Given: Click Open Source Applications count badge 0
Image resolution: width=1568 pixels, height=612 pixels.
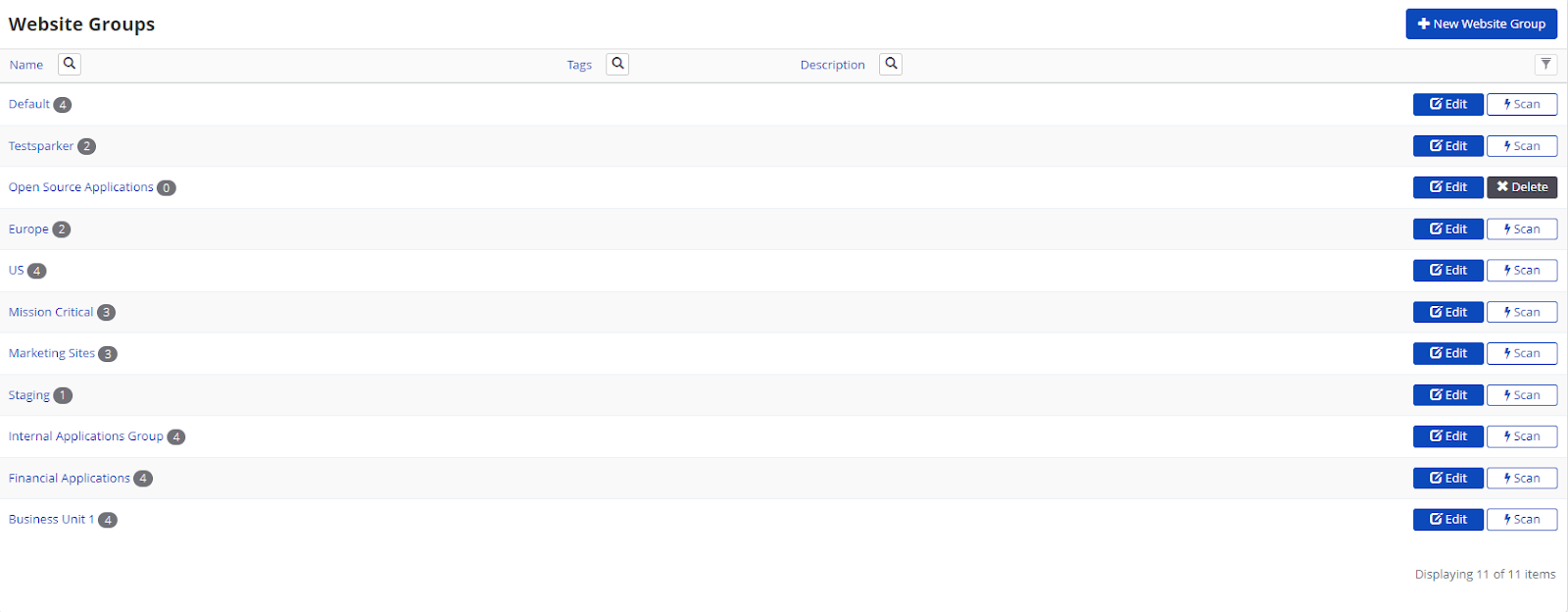Looking at the screenshot, I should tap(167, 188).
